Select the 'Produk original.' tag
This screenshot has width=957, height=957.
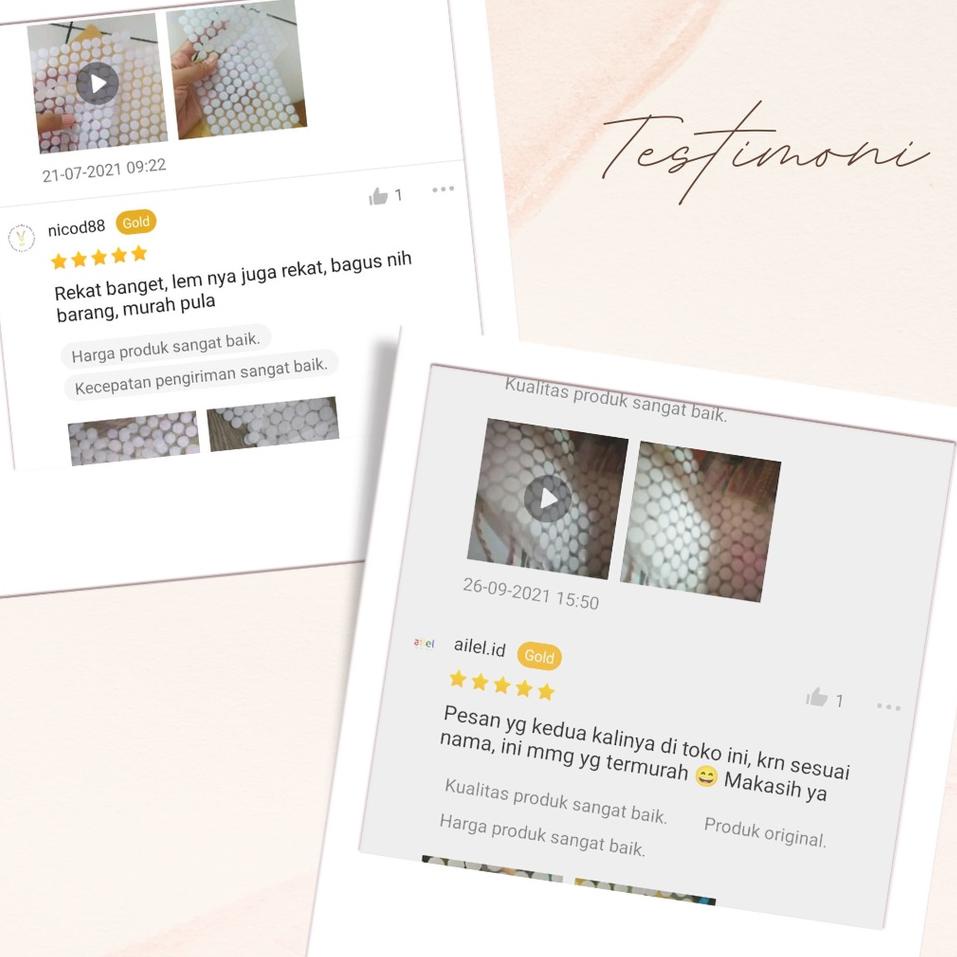[x=765, y=832]
